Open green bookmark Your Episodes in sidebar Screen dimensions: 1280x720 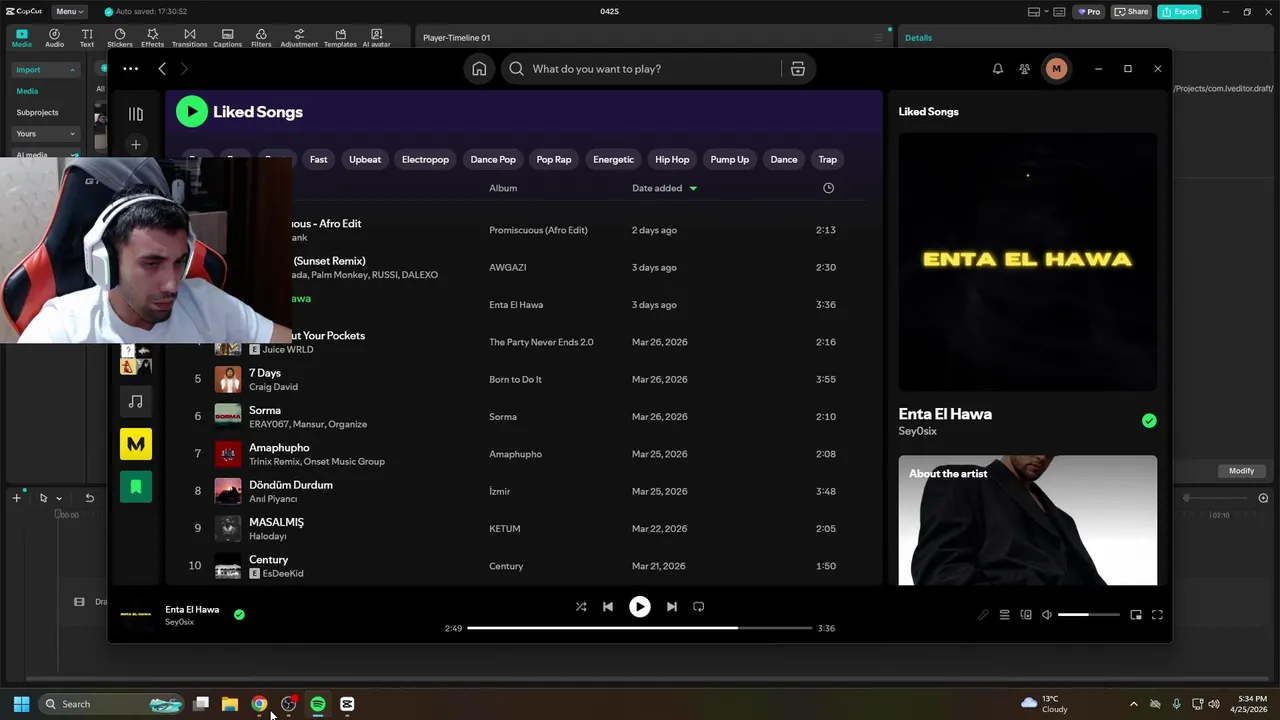coord(136,487)
